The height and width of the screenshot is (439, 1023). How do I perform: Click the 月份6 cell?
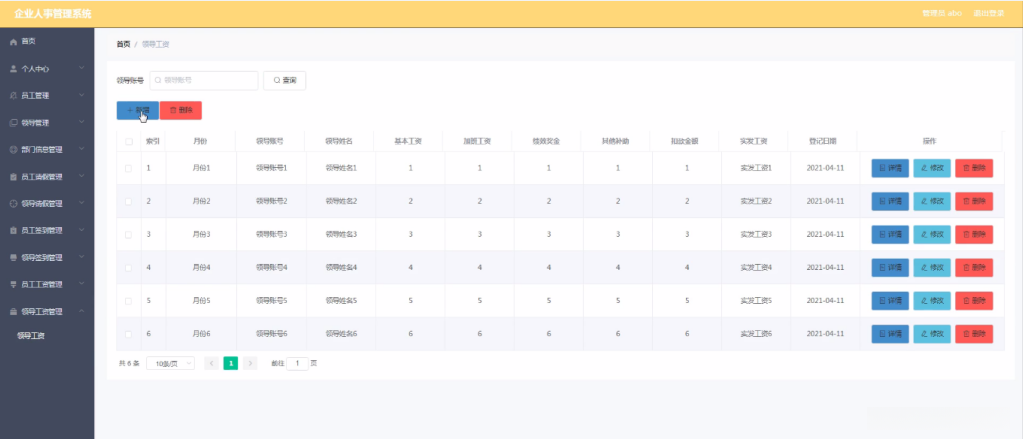coord(201,334)
